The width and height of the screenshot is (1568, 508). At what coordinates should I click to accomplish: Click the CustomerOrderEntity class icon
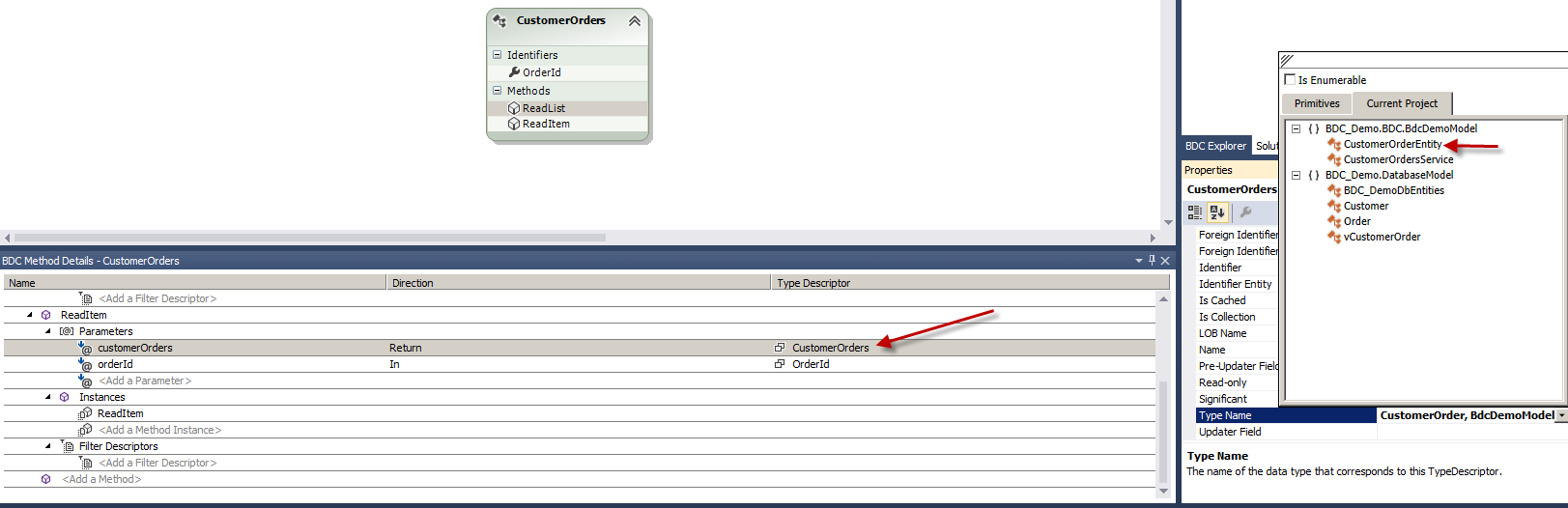(1334, 144)
